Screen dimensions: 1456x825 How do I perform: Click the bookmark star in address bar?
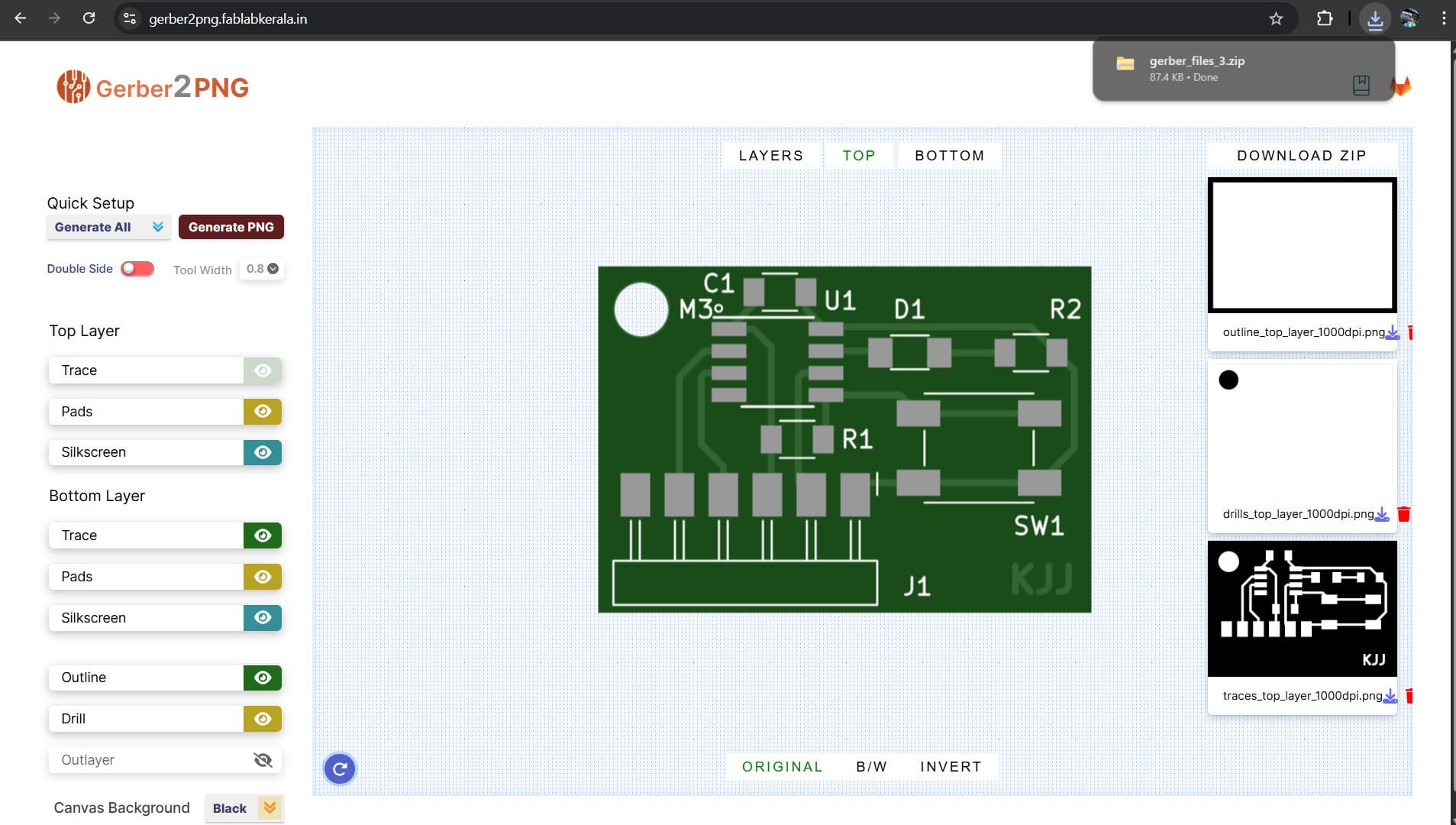tap(1275, 19)
